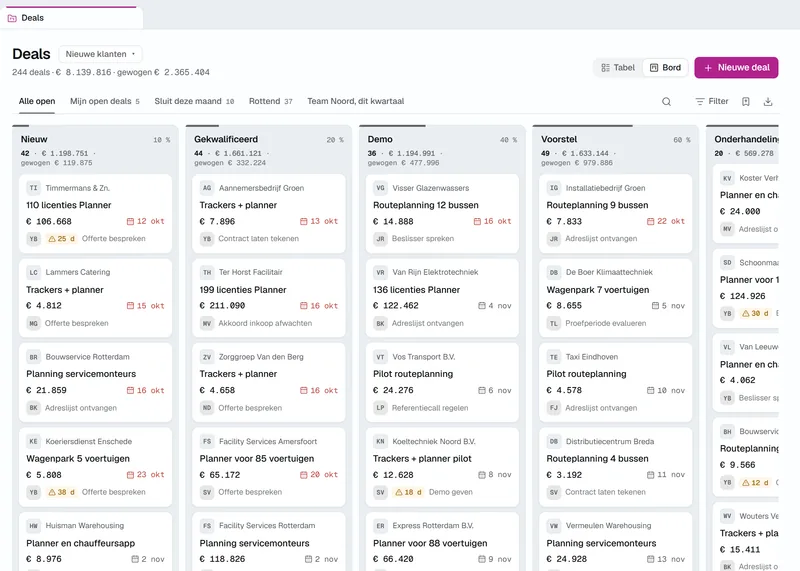The image size is (800, 571).
Task: Click VW avatar on Vermeulen Warehousing card
Action: (x=554, y=526)
